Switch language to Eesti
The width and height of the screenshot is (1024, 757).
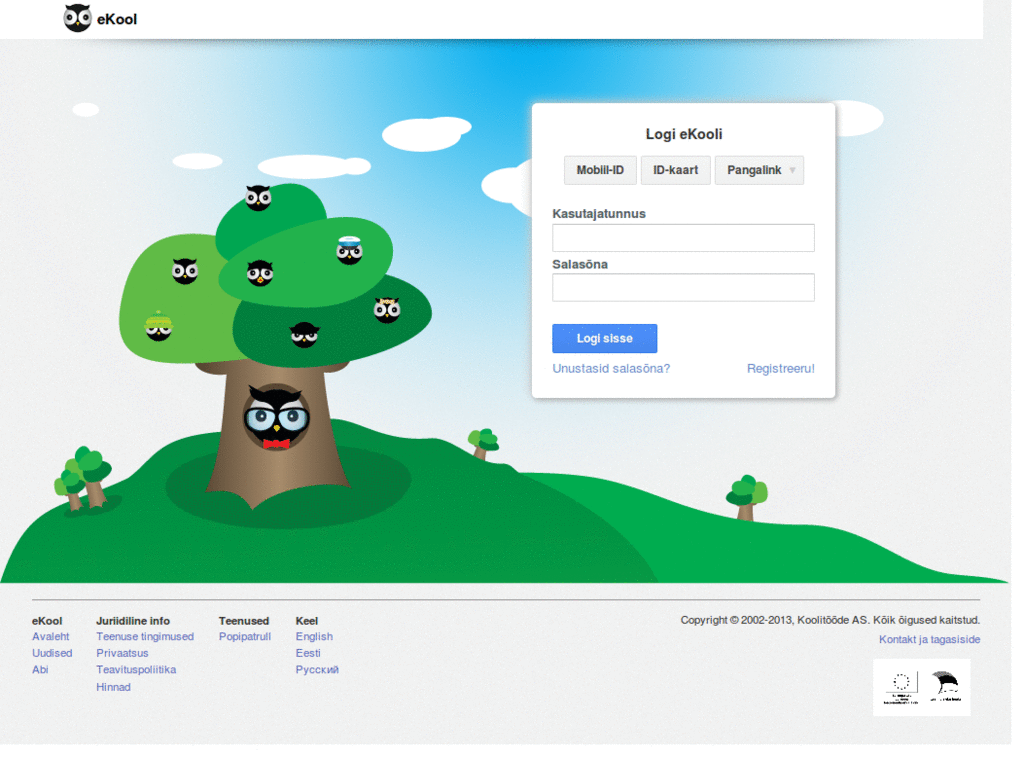coord(308,653)
